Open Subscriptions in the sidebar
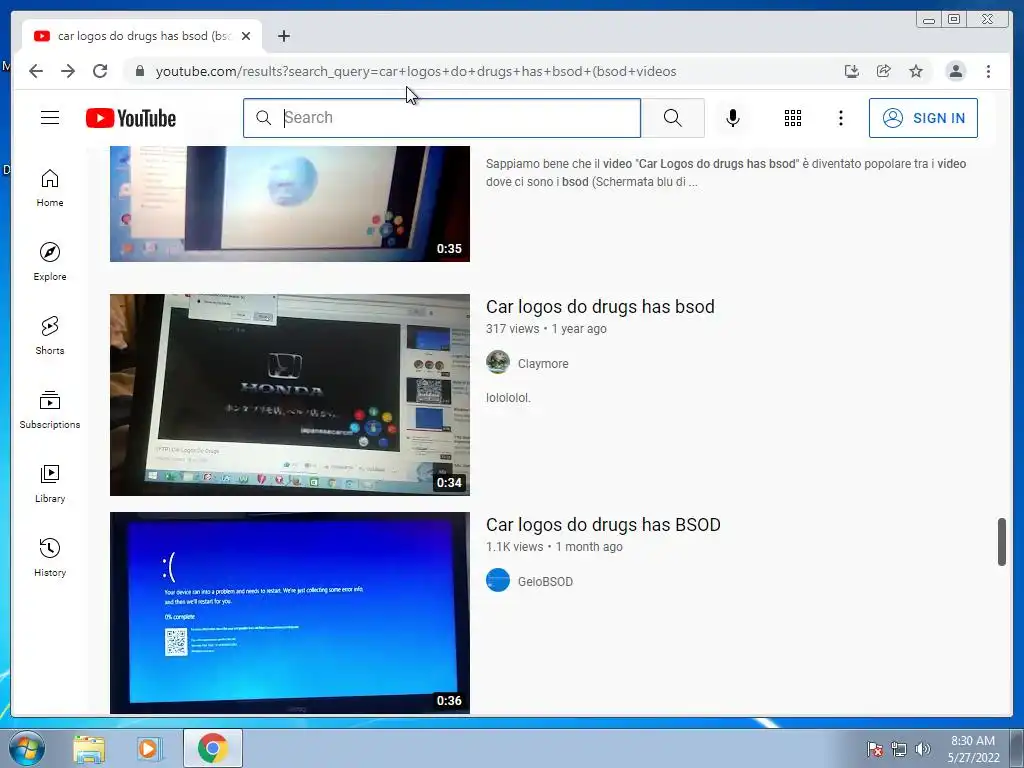This screenshot has width=1024, height=768. click(x=50, y=409)
